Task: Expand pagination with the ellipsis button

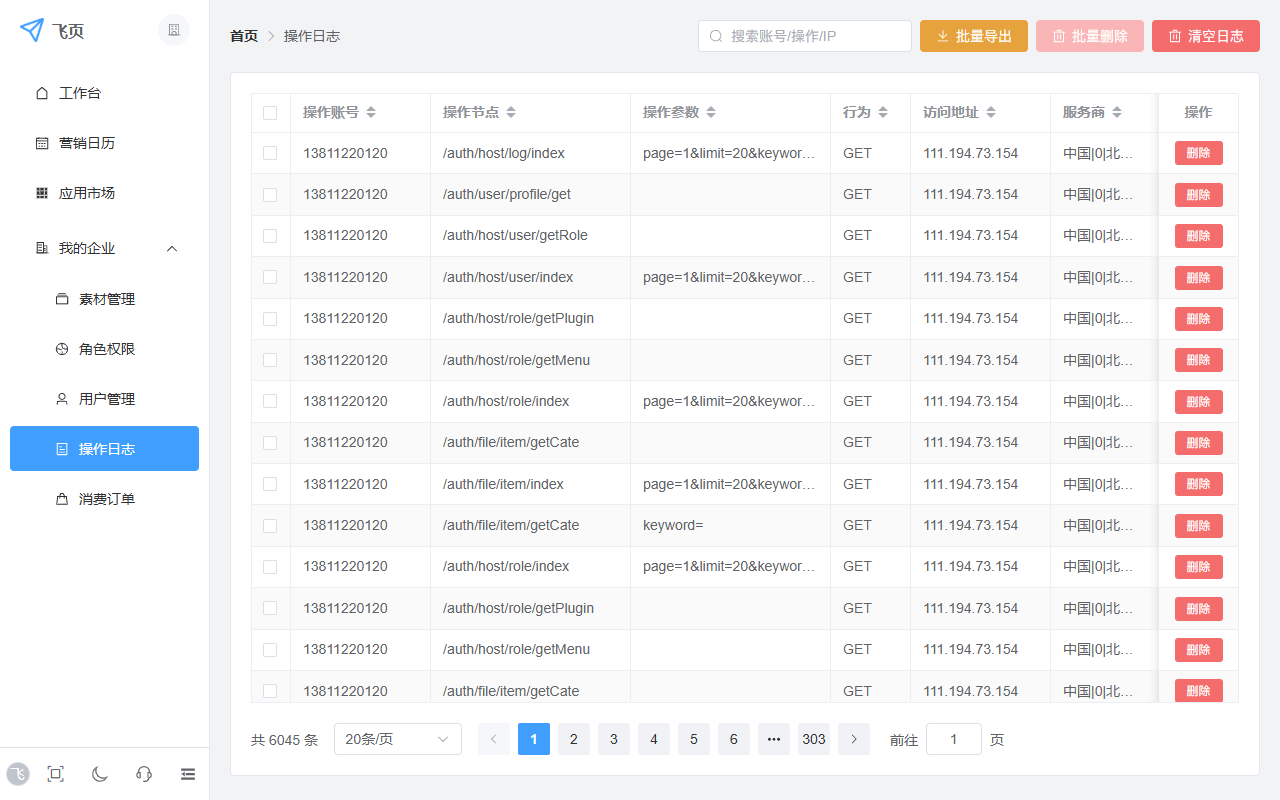Action: [773, 739]
